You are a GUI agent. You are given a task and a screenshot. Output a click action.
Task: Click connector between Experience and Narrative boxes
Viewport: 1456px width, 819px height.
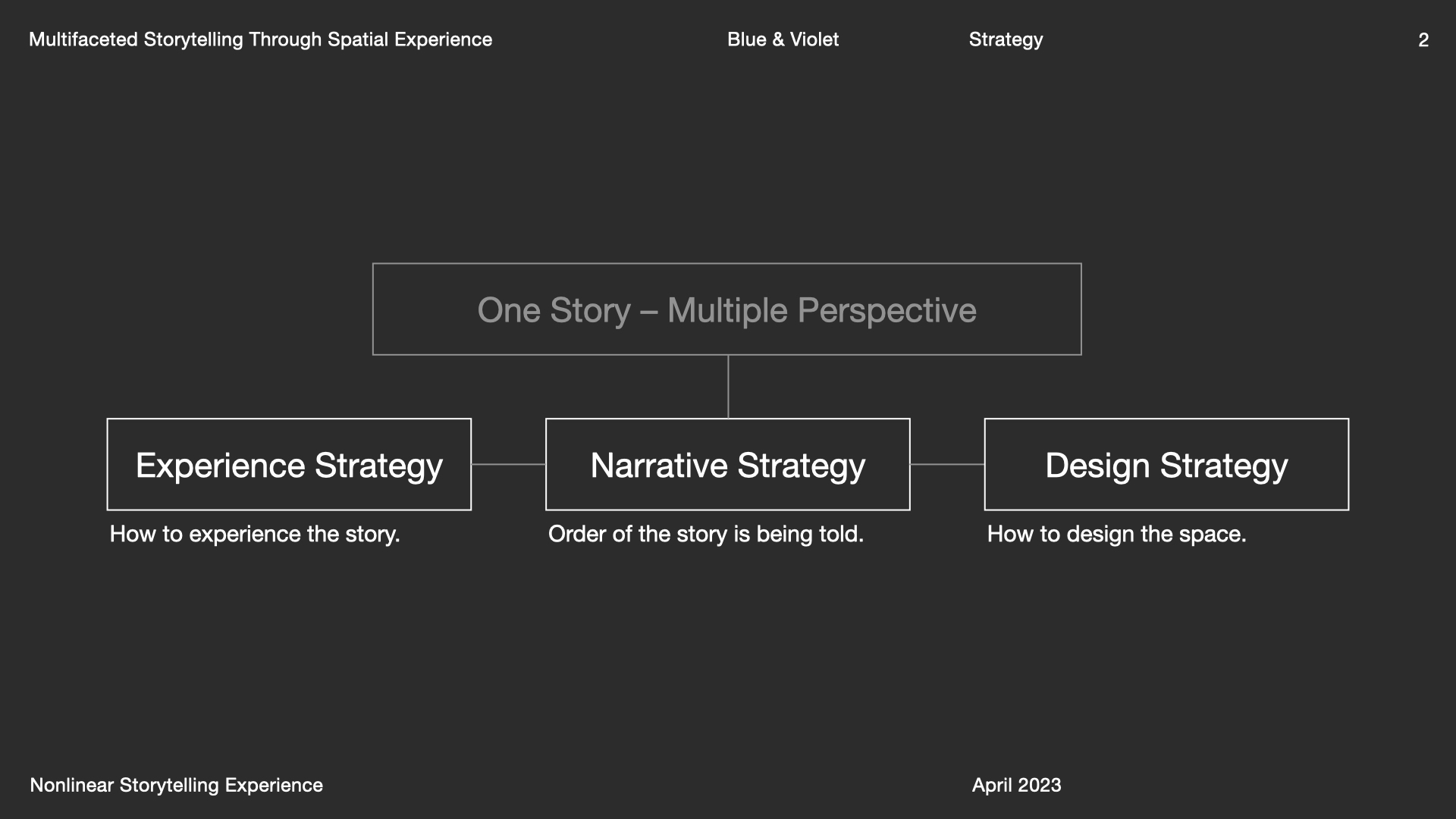[508, 464]
